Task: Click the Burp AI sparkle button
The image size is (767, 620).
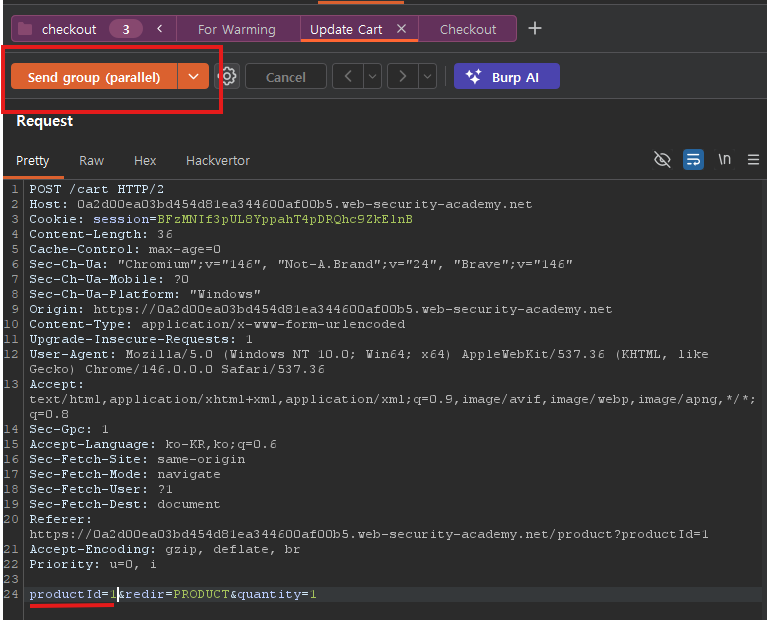Action: 506,77
